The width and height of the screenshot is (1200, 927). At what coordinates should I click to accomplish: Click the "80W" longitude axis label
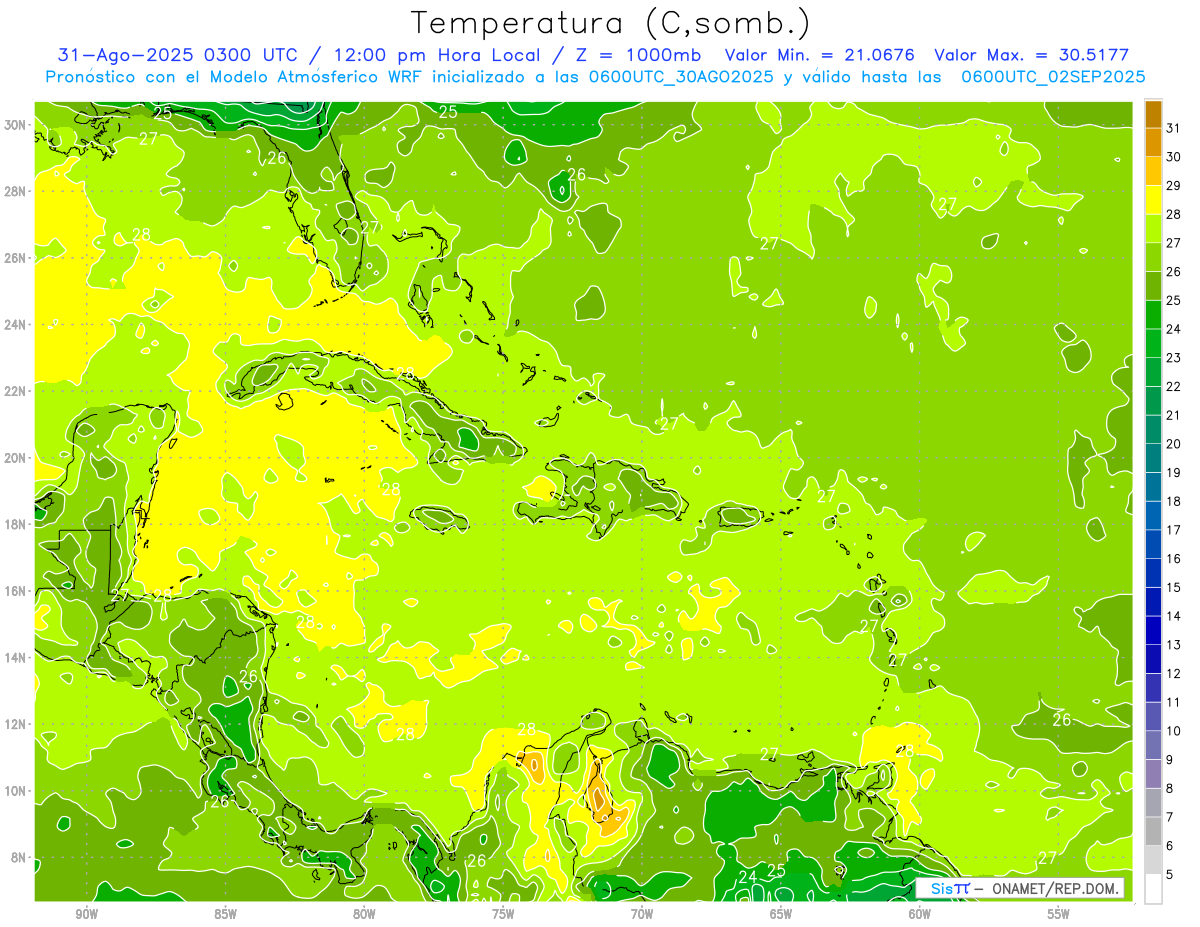[365, 914]
